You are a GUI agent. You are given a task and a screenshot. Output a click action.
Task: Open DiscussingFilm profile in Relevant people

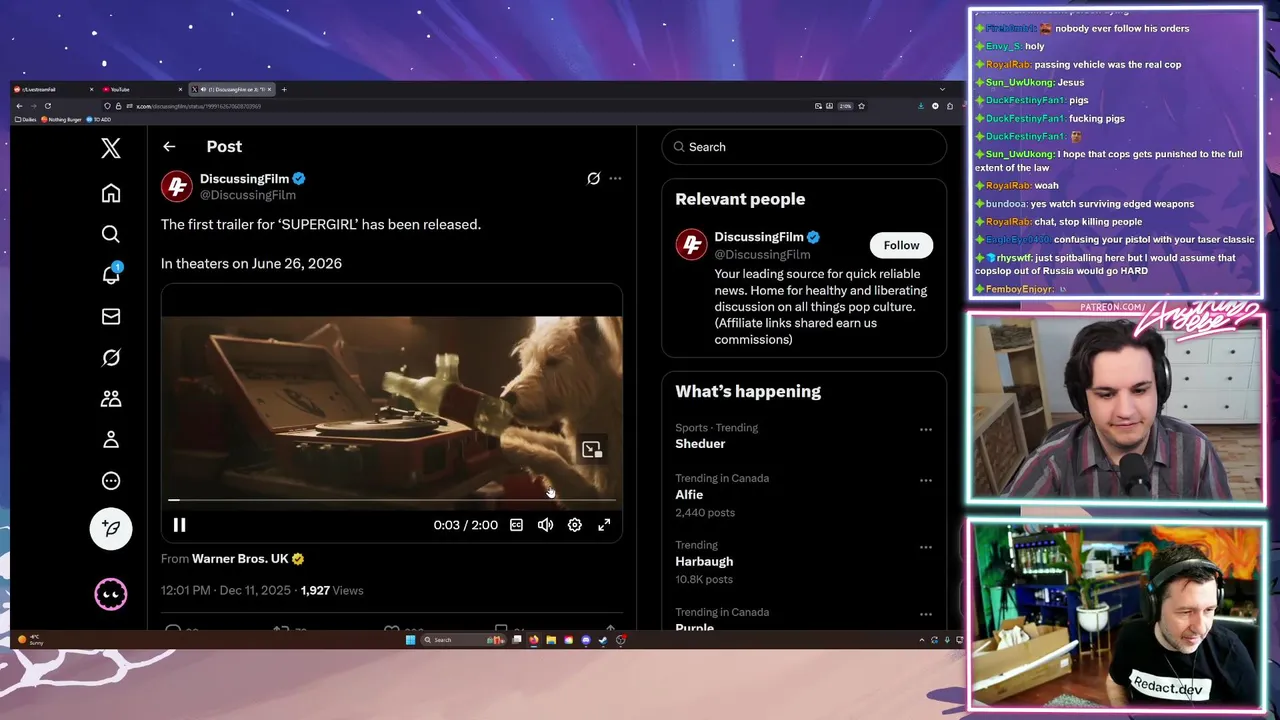[758, 237]
